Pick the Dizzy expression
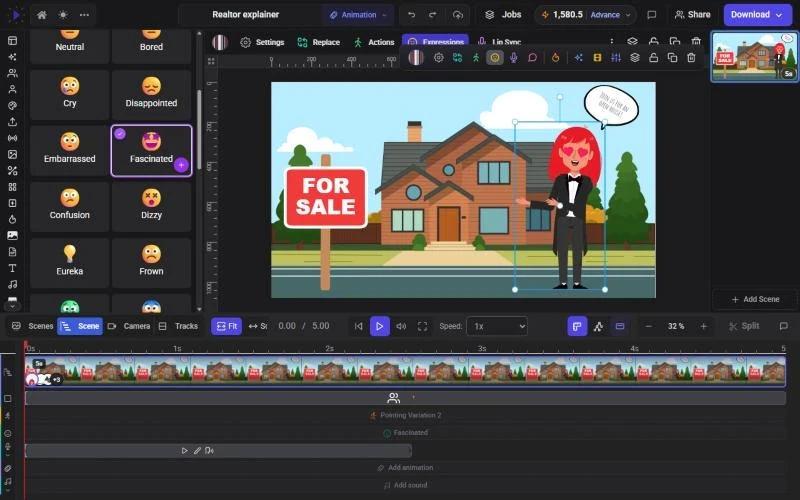800x500 pixels. pos(152,207)
